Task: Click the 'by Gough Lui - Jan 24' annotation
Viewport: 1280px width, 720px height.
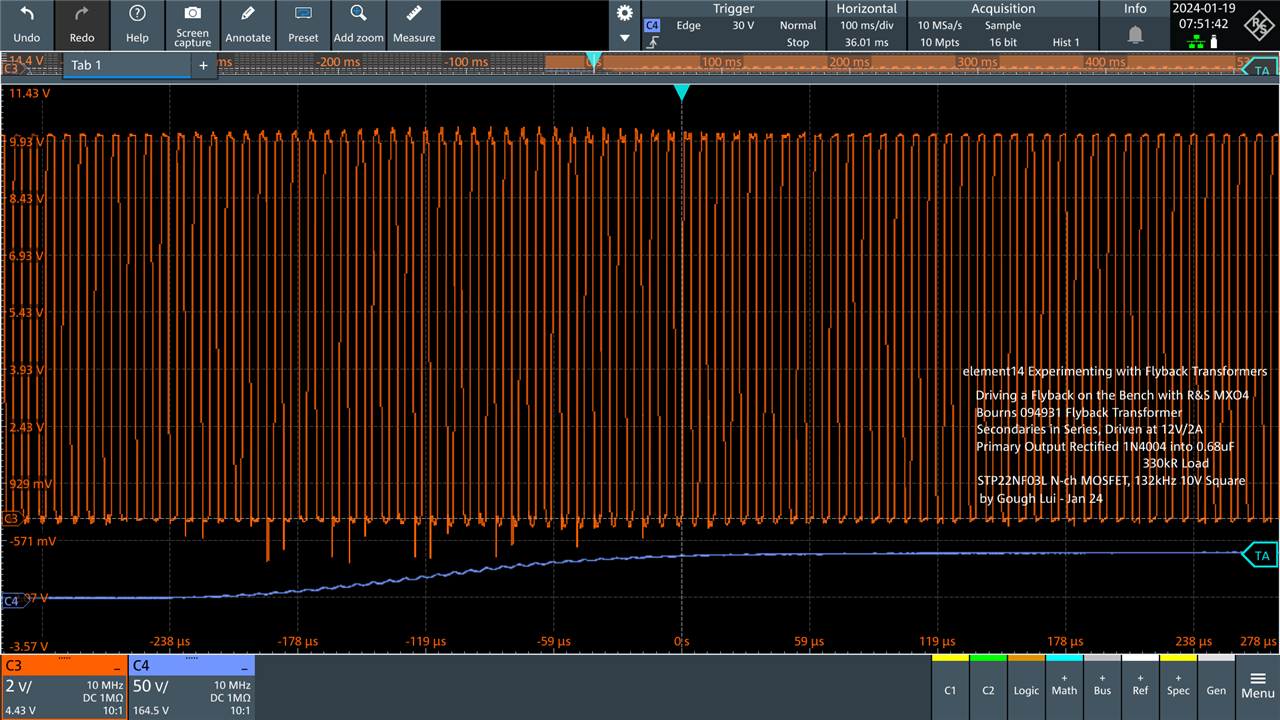Action: click(x=1041, y=498)
